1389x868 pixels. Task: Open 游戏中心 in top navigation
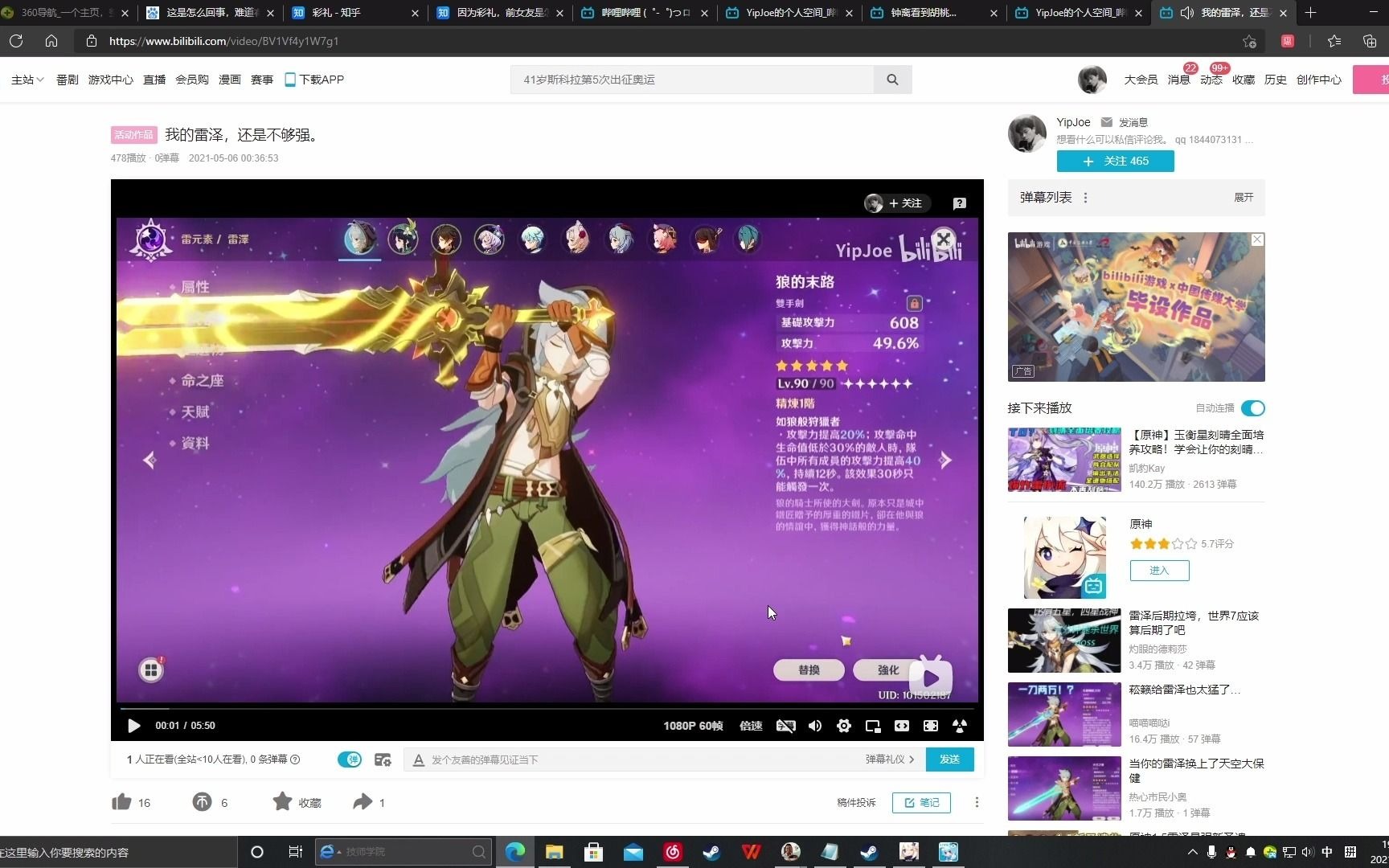click(111, 80)
